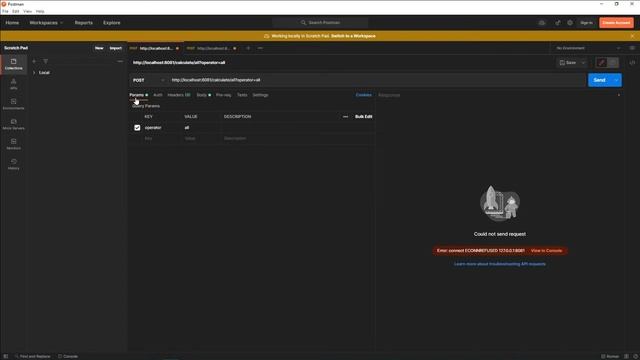Screen dimensions: 640x360
Task: Open Explore in the header
Action: (x=112, y=23)
